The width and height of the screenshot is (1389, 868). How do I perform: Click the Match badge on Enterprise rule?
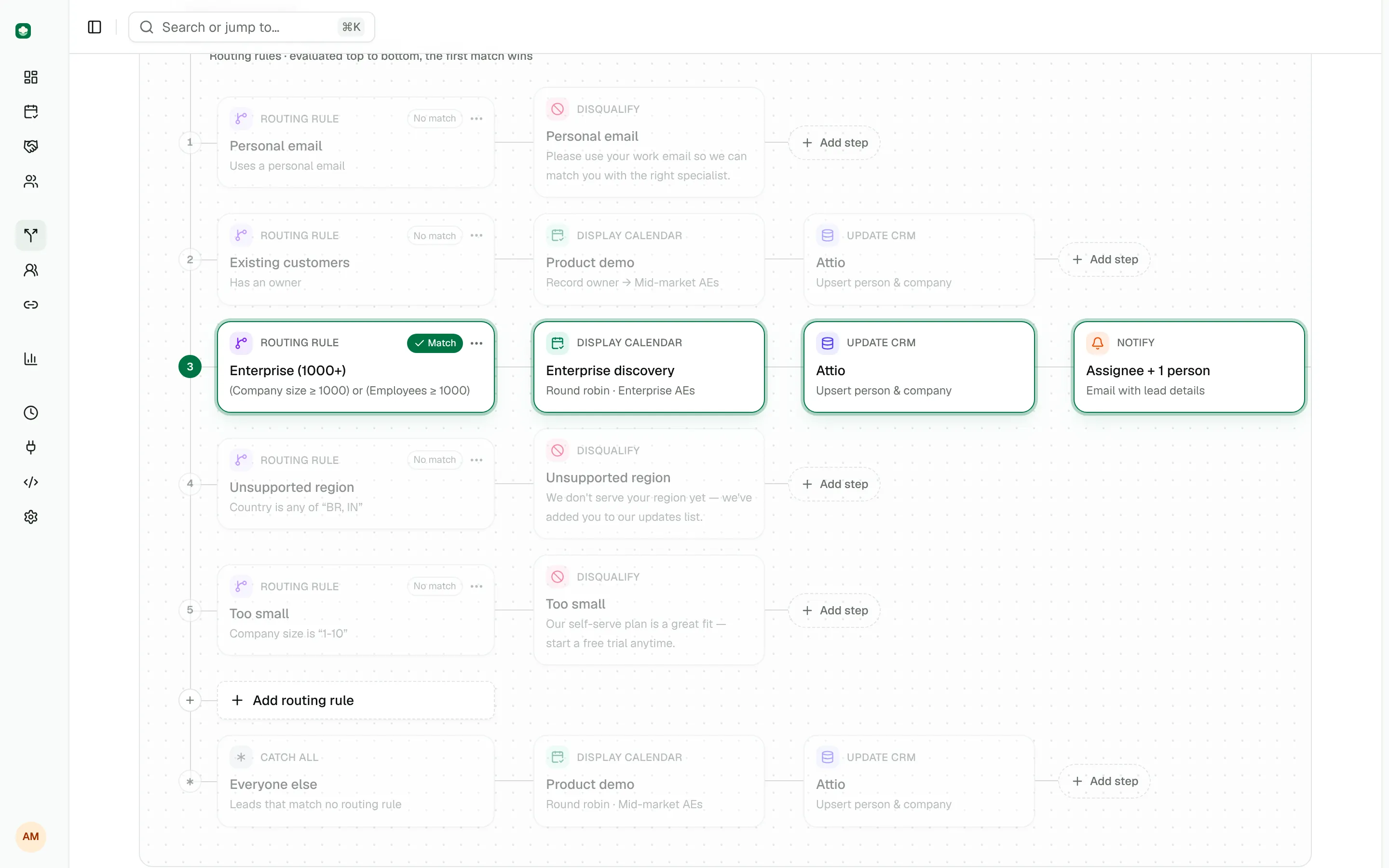[x=435, y=343]
